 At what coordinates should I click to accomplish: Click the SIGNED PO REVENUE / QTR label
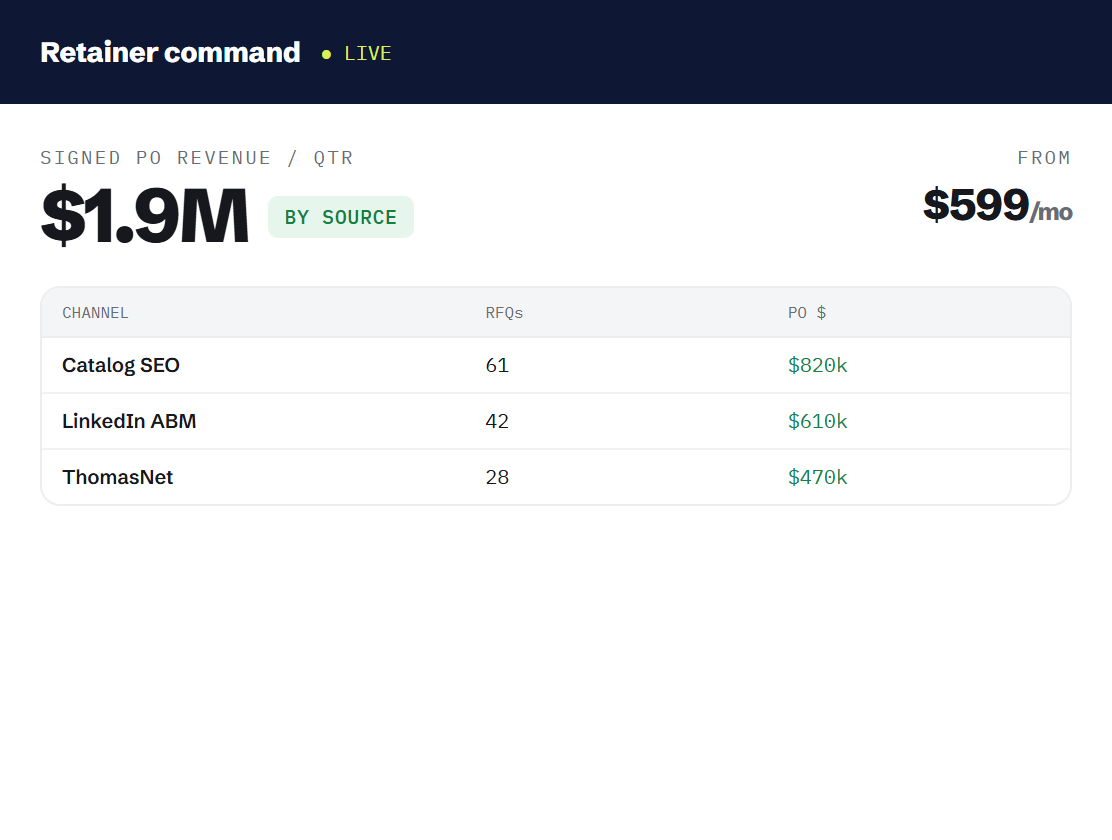(196, 158)
